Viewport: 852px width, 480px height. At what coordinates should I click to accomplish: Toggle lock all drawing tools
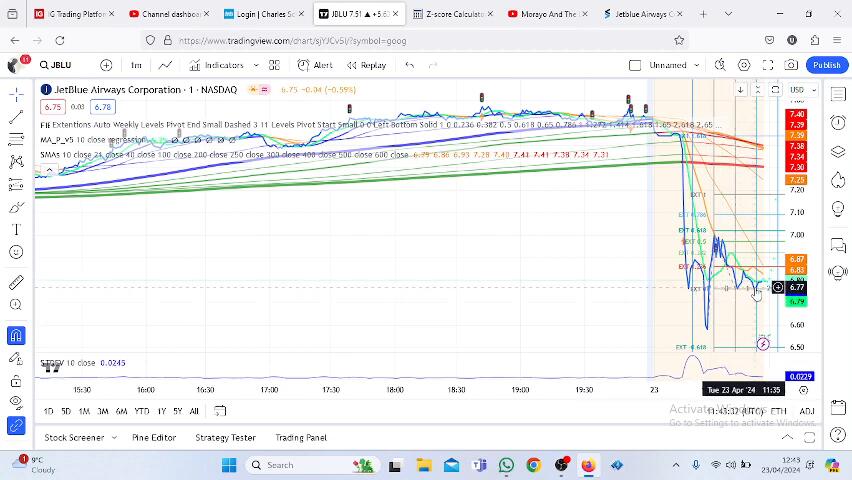(16, 381)
